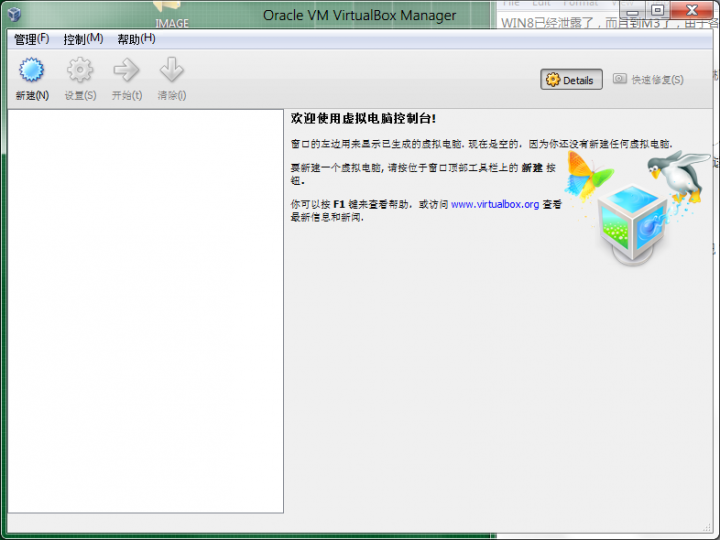The width and height of the screenshot is (720, 540).
Task: Click the window resize grip in status bar corner
Action: click(x=707, y=527)
